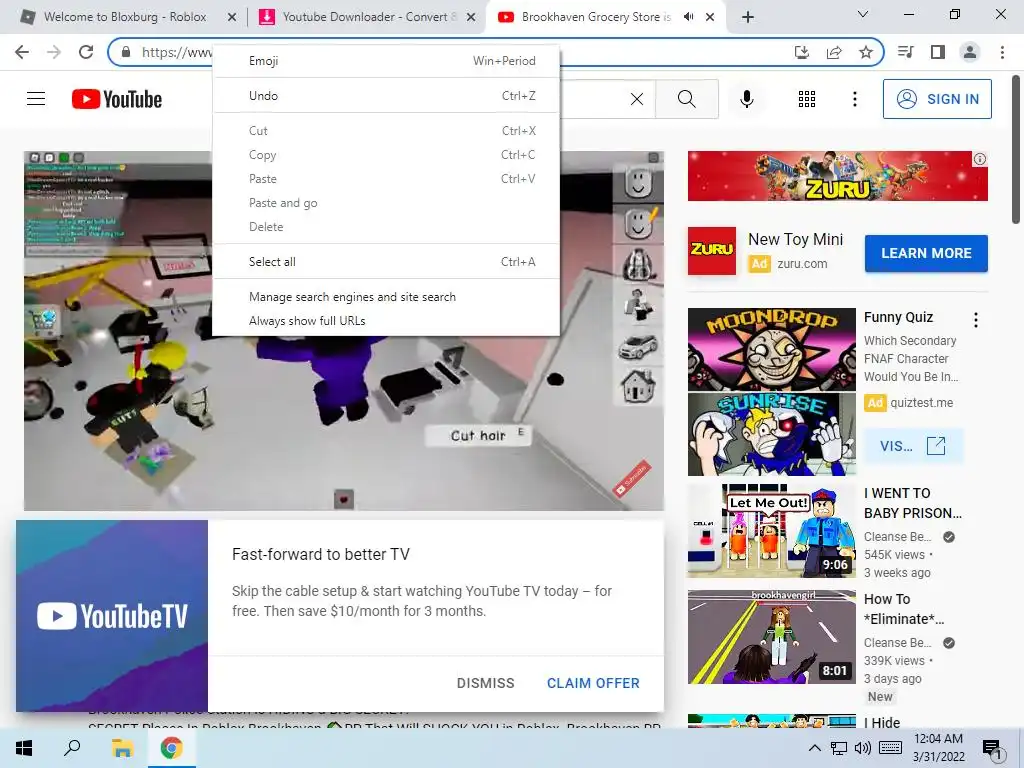Reload the page with the refresh icon
Image resolution: width=1024 pixels, height=768 pixels.
[86, 52]
